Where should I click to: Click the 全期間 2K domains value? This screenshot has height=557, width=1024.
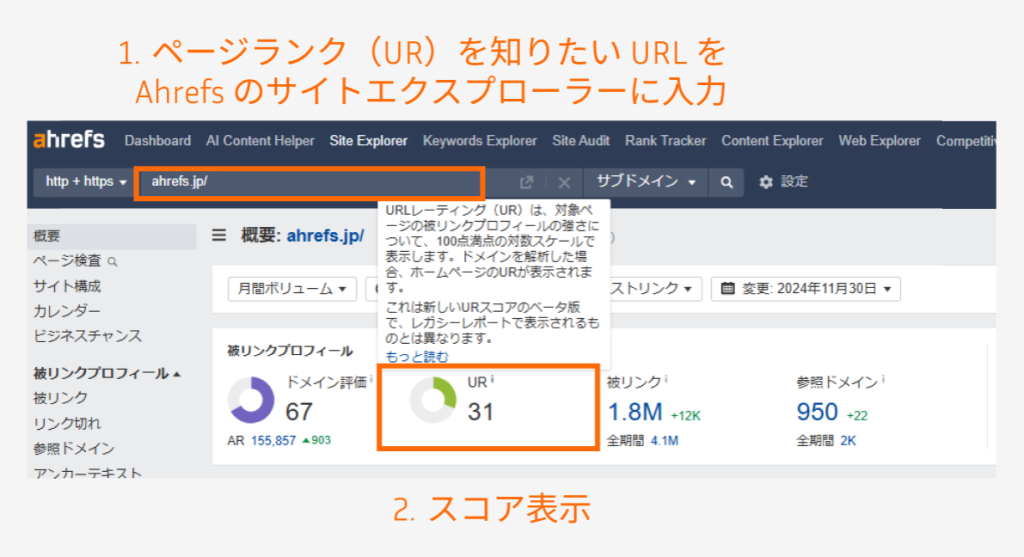848,441
